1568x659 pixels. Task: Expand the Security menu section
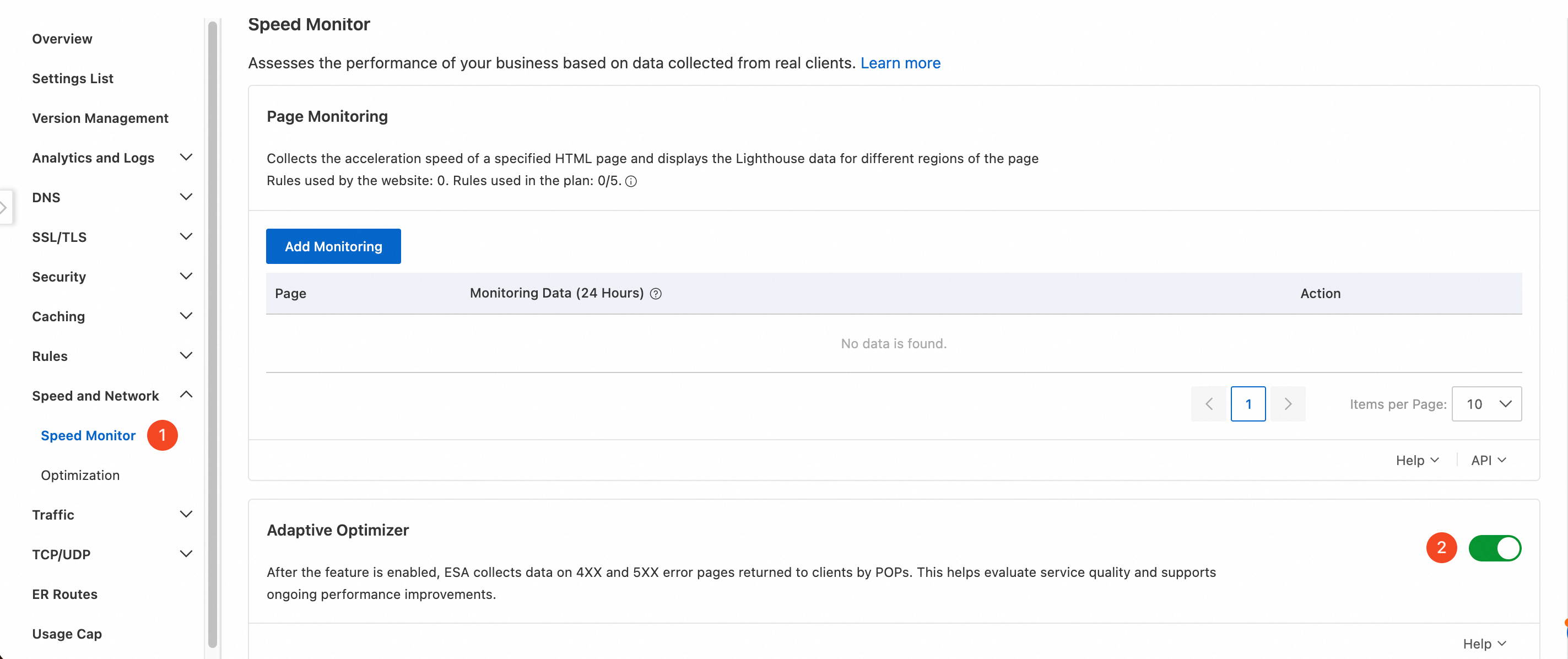(x=186, y=276)
